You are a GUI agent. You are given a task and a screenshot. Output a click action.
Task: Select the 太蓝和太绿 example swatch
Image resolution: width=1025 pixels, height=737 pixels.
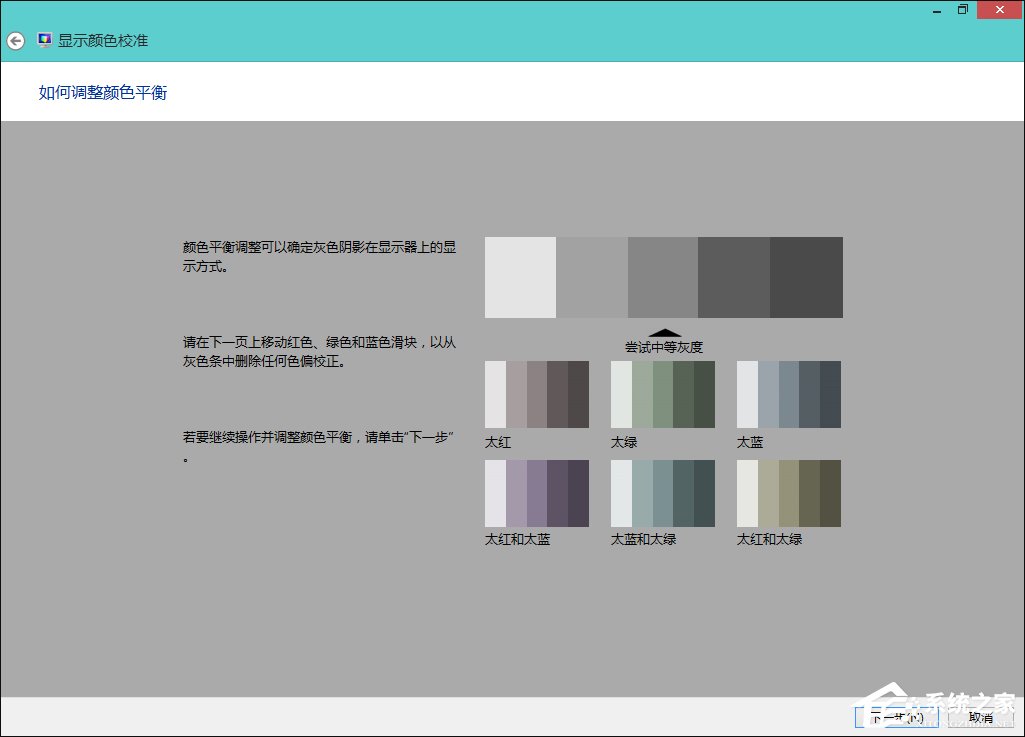662,492
